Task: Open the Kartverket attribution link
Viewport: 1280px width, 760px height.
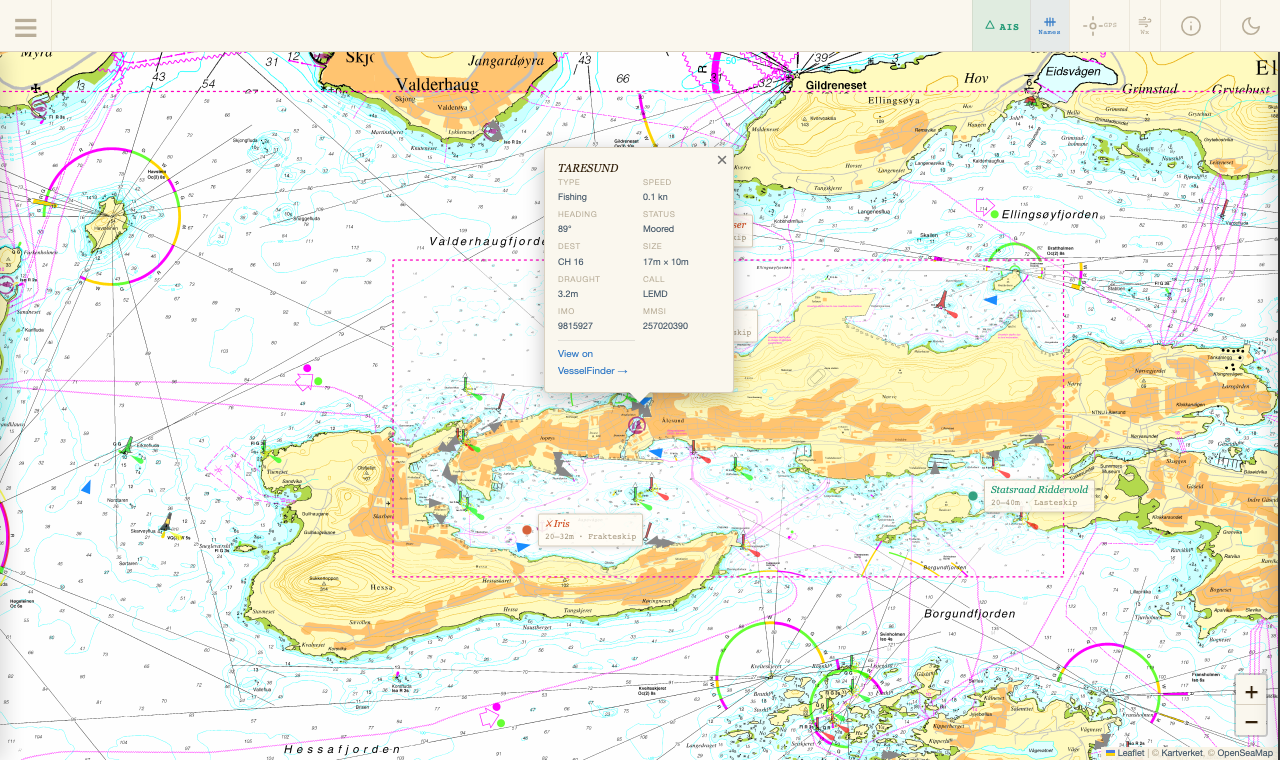Action: click(1180, 753)
